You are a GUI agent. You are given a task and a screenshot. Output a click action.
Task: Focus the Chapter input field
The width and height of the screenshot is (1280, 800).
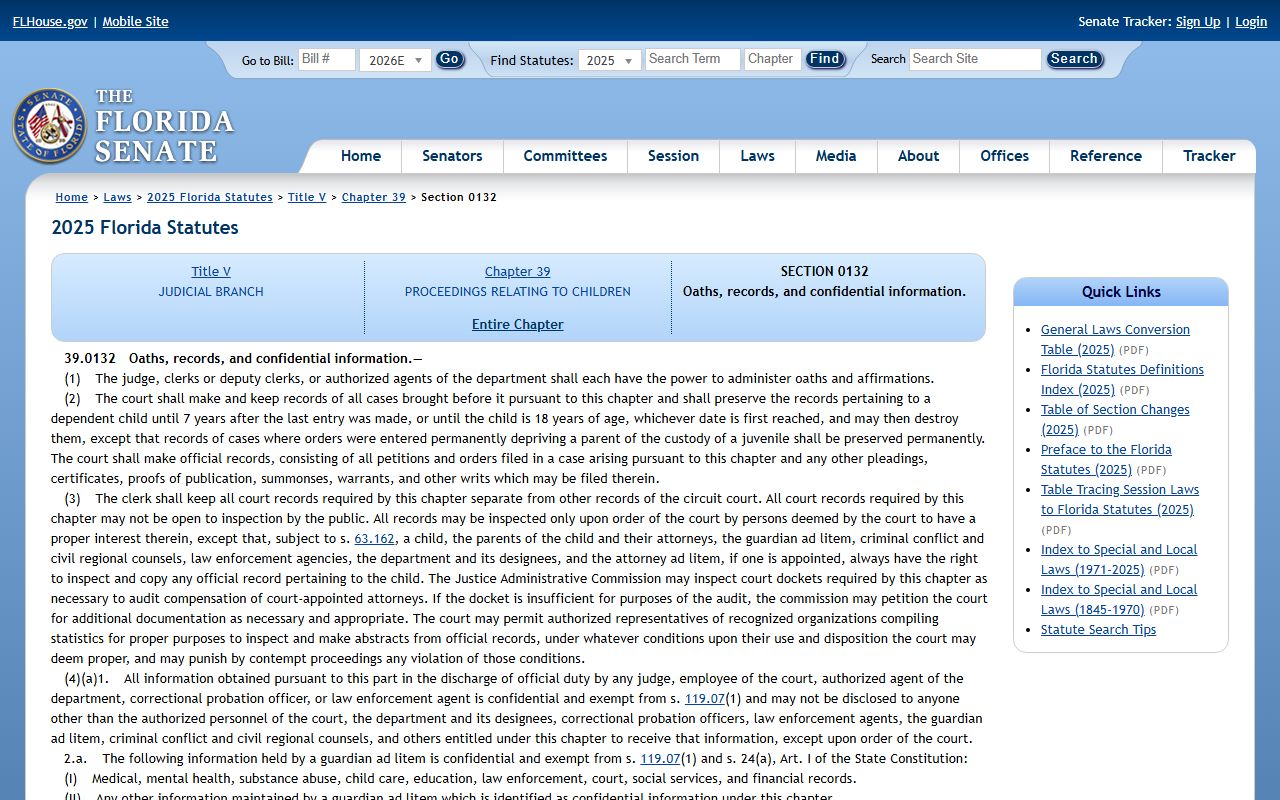pos(773,59)
